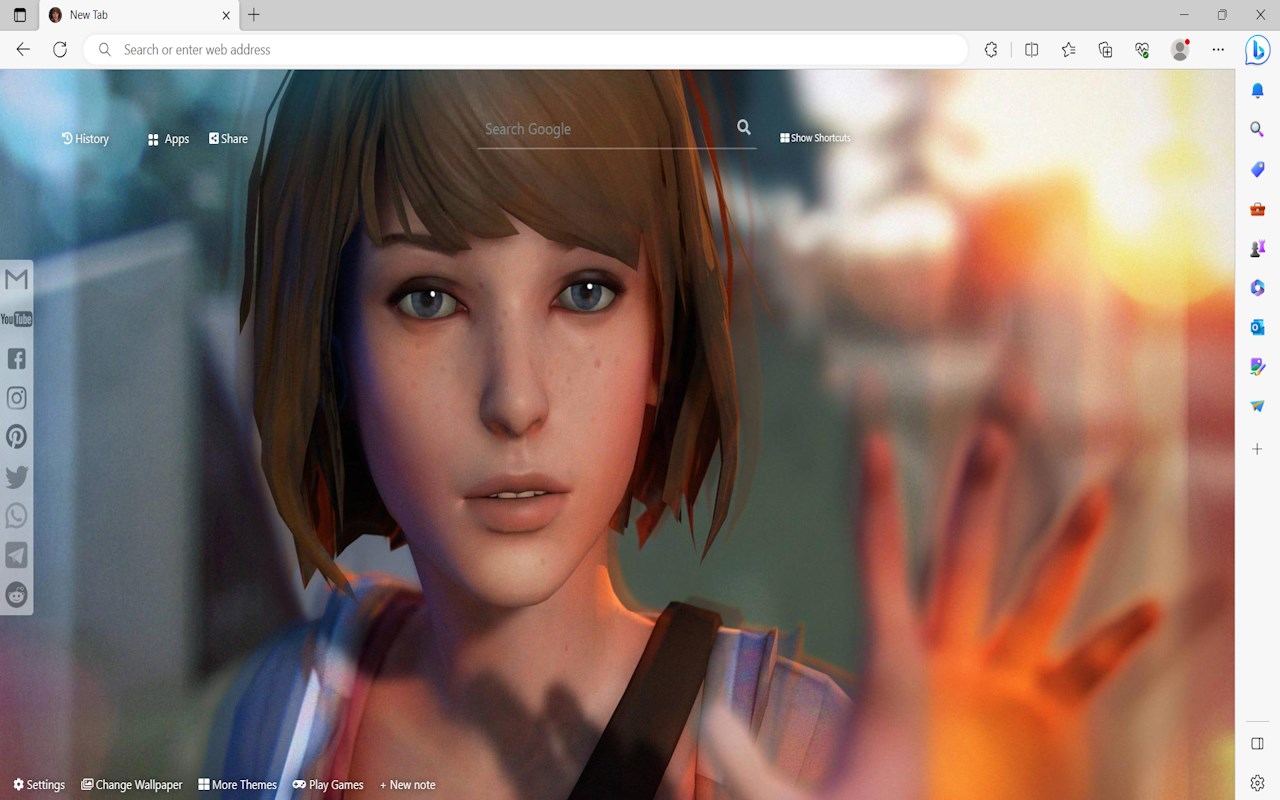1280x800 pixels.
Task: Open a new browser tab
Action: [254, 15]
